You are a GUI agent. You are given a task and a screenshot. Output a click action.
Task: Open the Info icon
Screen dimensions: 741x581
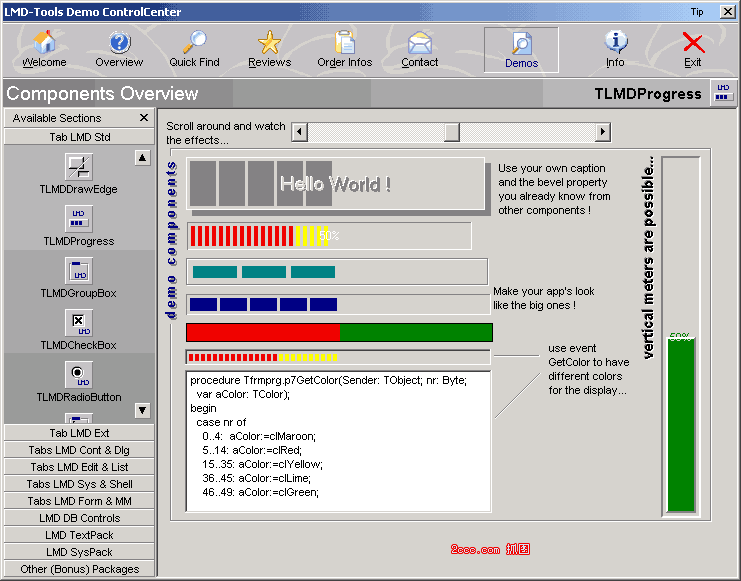click(615, 42)
